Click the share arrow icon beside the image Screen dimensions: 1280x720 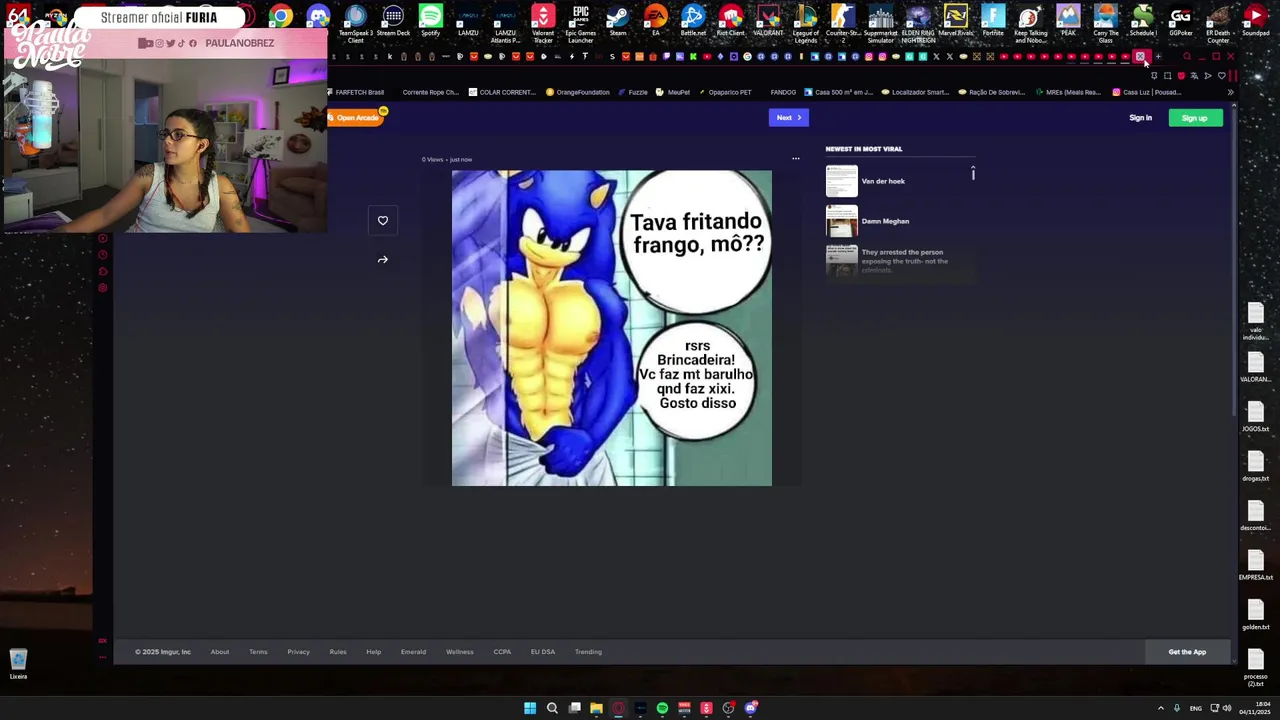tap(383, 260)
